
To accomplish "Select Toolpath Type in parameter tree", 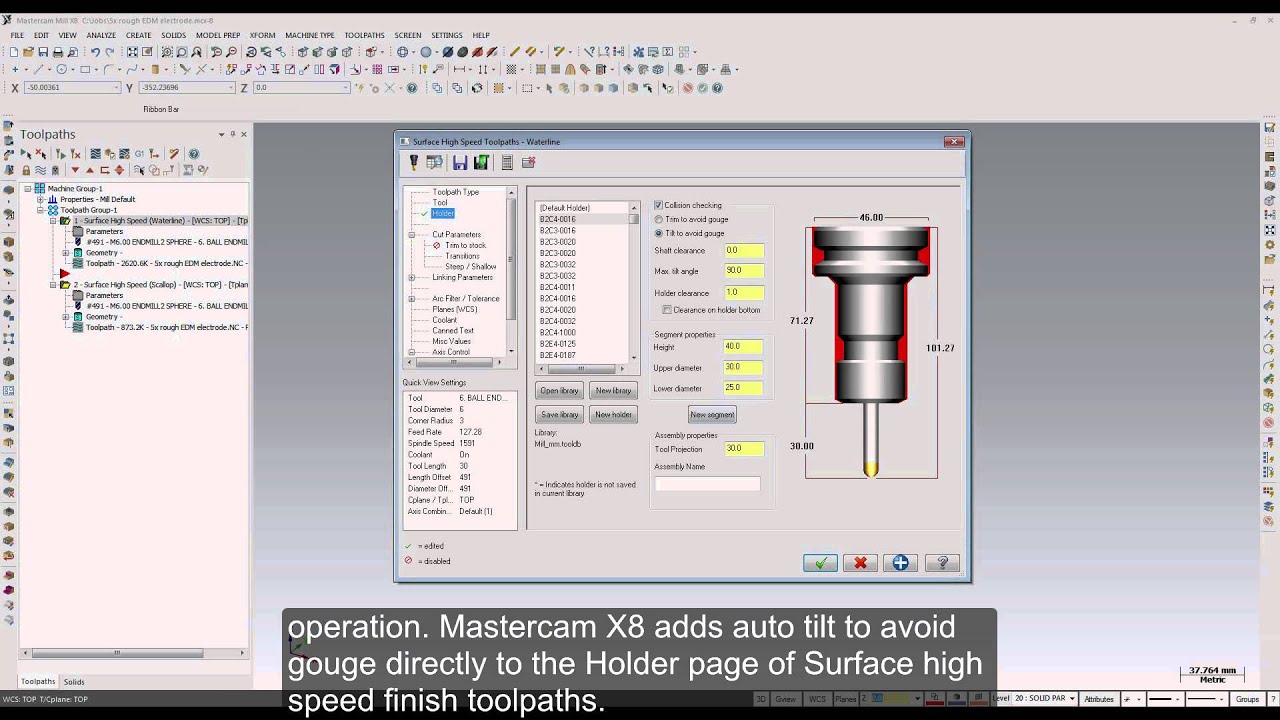I will pos(455,192).
